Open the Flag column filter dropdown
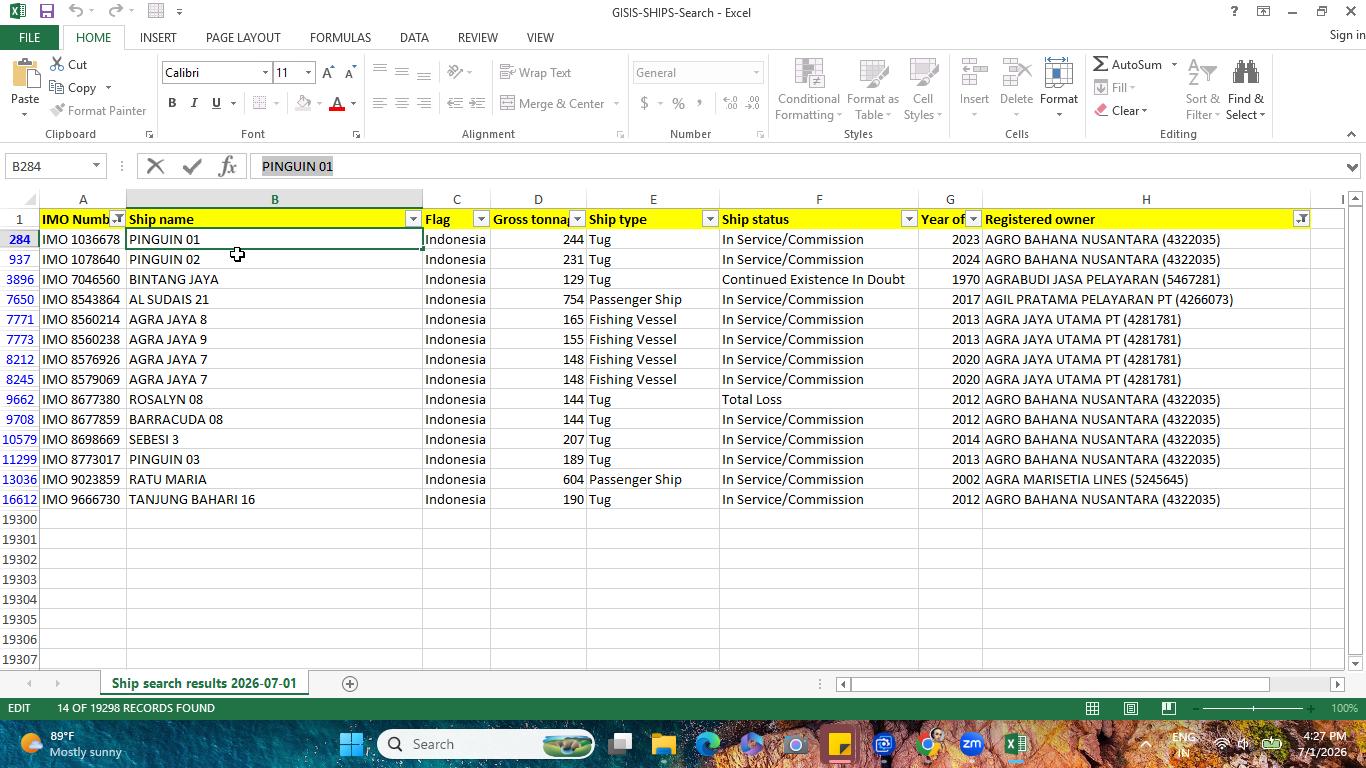Image resolution: width=1366 pixels, height=768 pixels. (x=481, y=219)
